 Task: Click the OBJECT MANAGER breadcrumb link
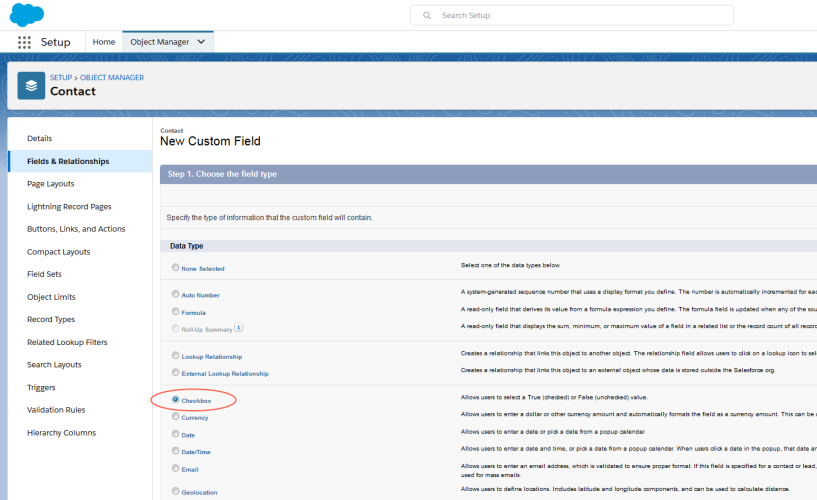tap(112, 77)
